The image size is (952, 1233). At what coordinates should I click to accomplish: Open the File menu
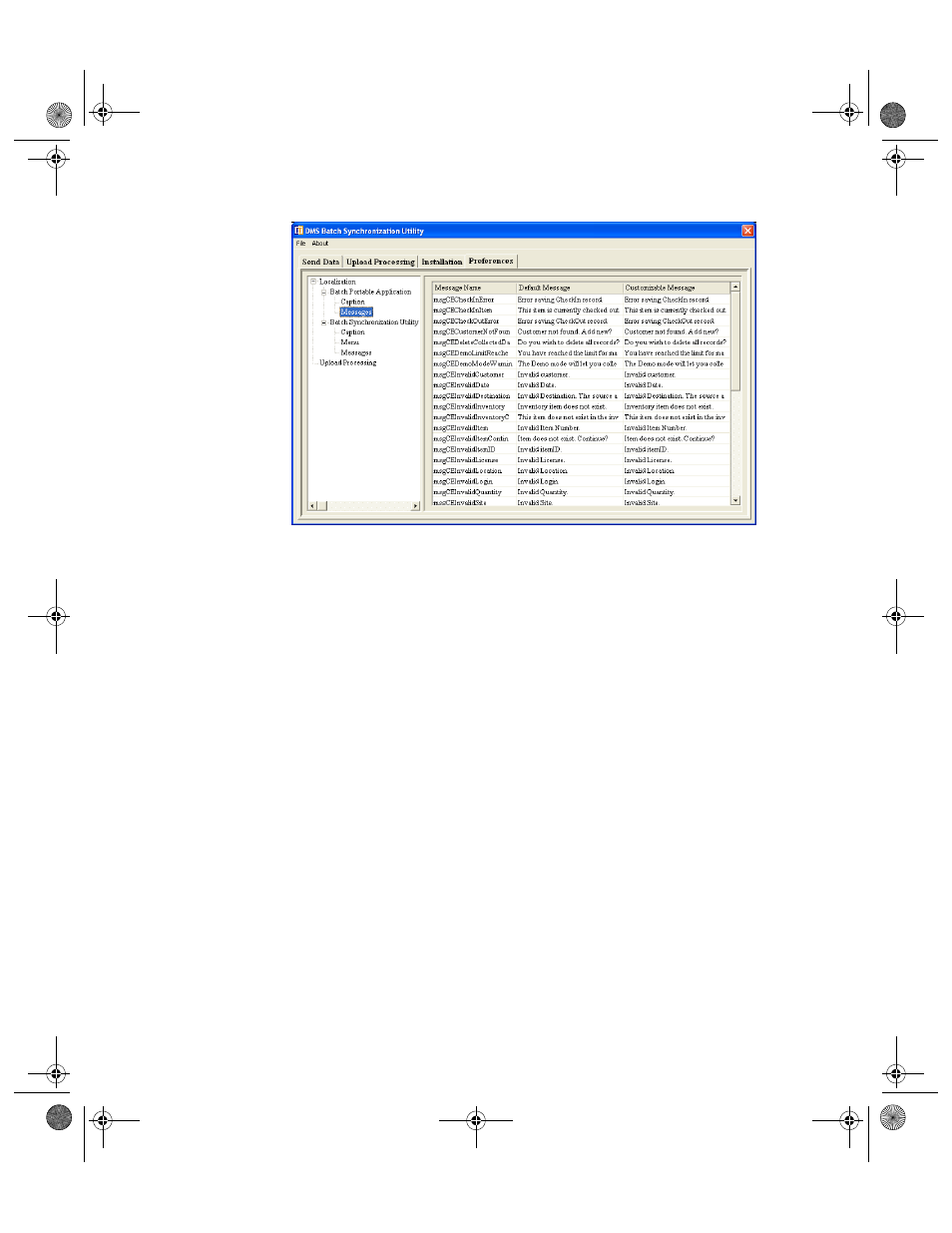(300, 244)
